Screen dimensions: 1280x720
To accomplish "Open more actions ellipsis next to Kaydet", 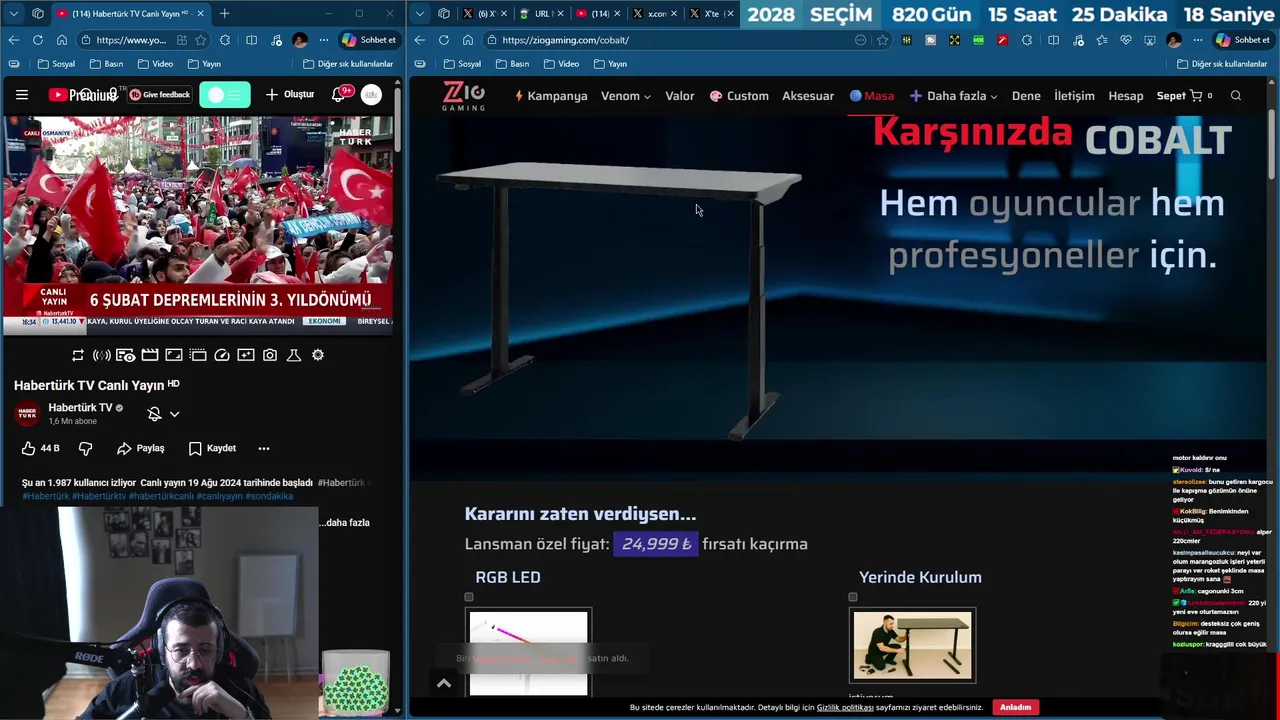I will (264, 448).
